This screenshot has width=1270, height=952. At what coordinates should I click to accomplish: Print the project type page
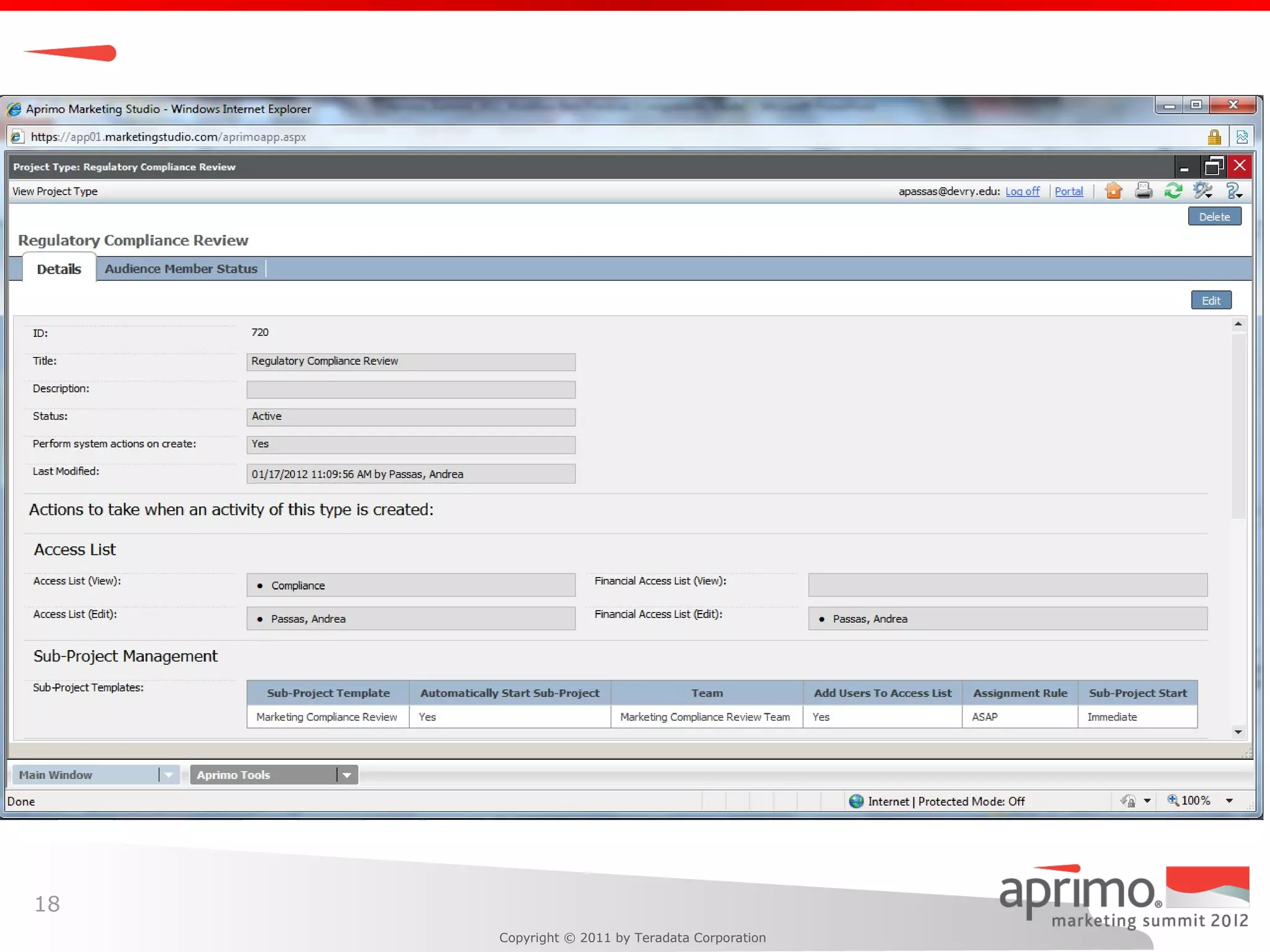pos(1143,191)
